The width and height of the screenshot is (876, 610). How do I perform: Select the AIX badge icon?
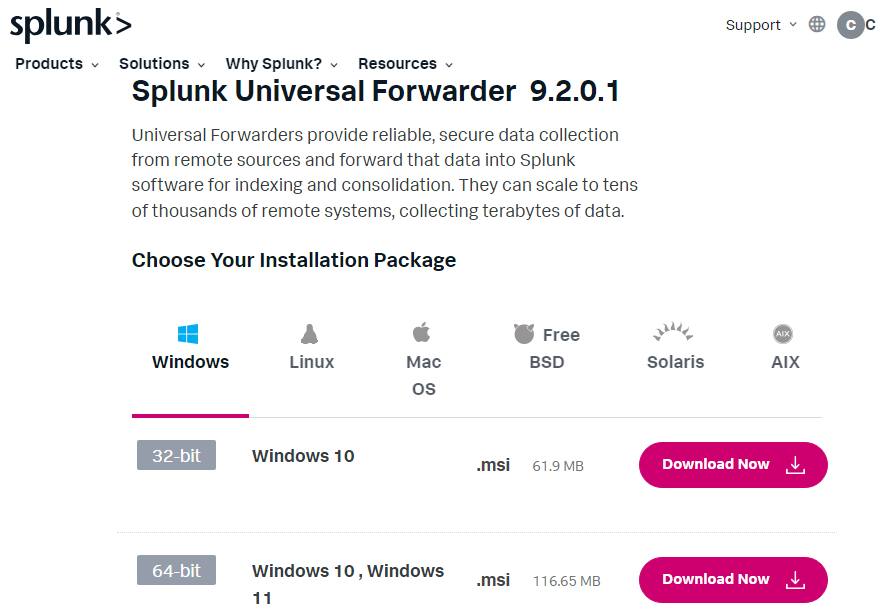click(x=783, y=334)
